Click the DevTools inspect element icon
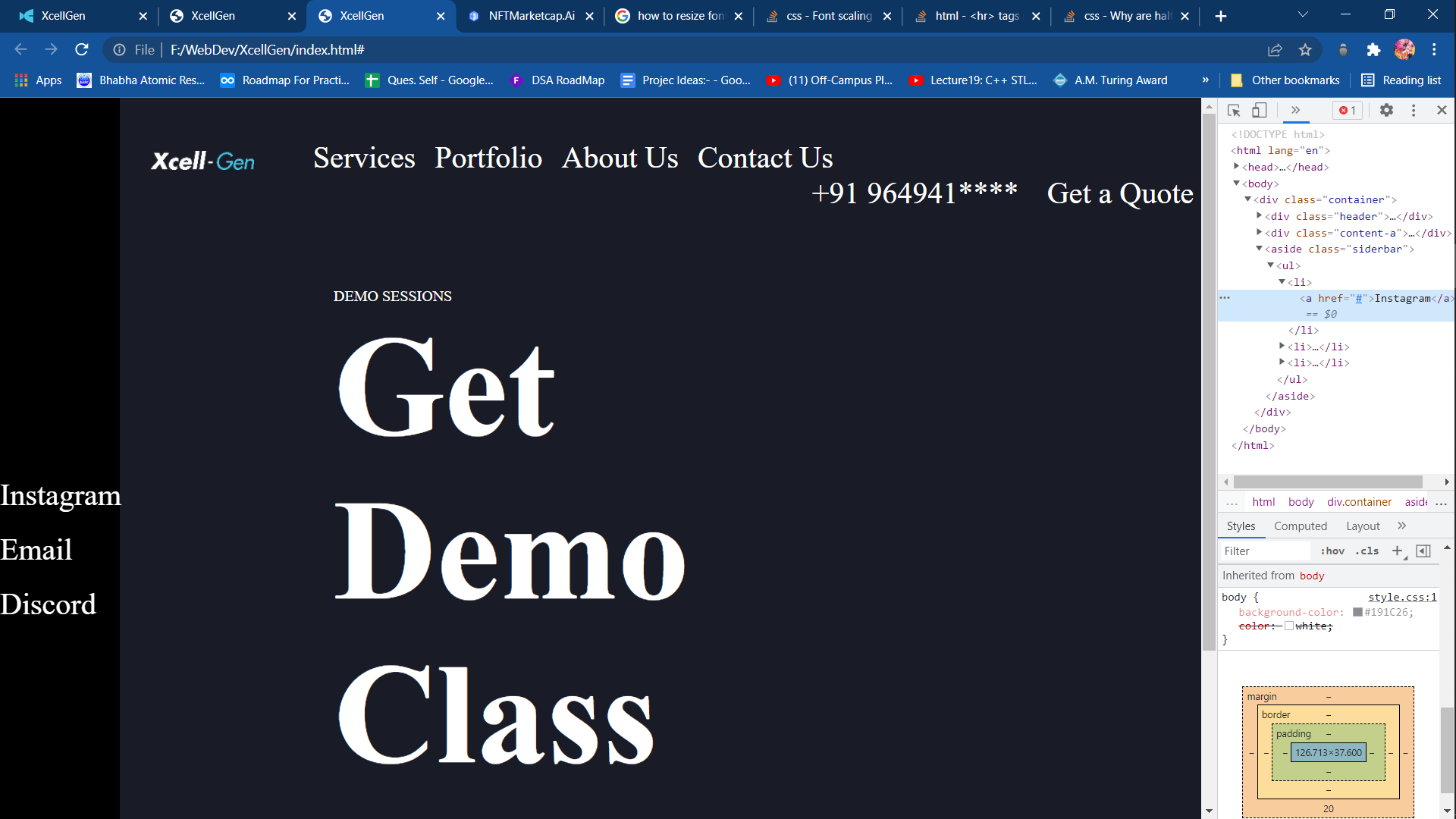Image resolution: width=1456 pixels, height=819 pixels. [x=1234, y=110]
